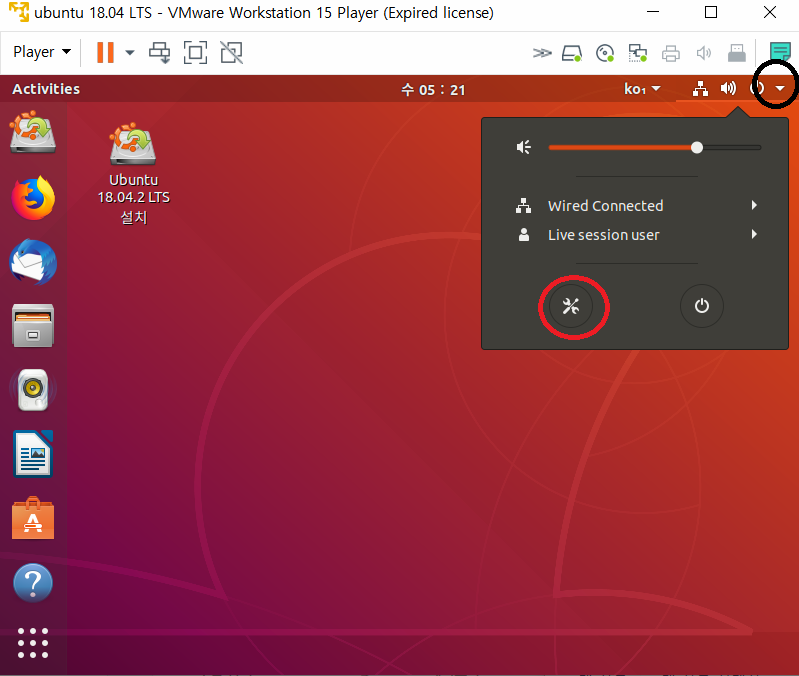Image resolution: width=799 pixels, height=676 pixels.
Task: Click the power off button in system menu
Action: (x=702, y=306)
